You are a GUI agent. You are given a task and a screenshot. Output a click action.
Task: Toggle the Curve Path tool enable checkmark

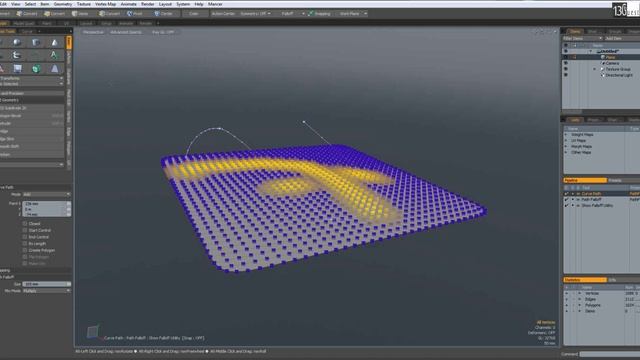(x=566, y=193)
